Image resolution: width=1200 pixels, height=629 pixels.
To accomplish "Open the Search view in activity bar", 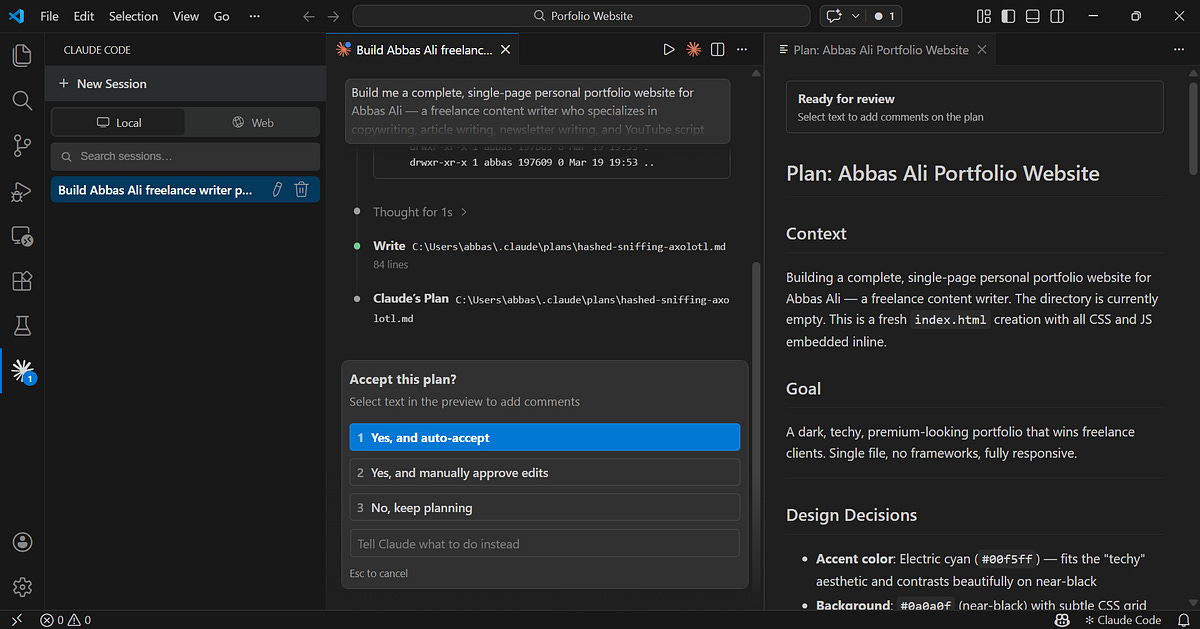I will (x=22, y=100).
